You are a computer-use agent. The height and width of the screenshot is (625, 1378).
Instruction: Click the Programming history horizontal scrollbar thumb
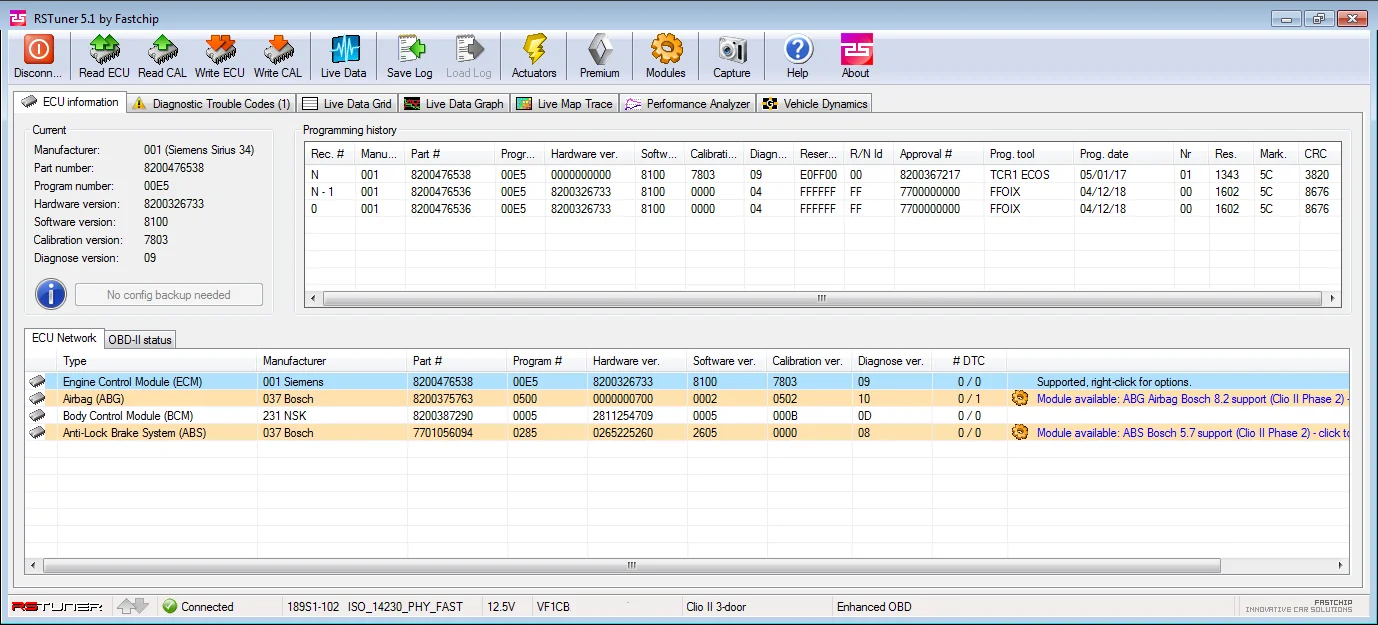point(822,298)
